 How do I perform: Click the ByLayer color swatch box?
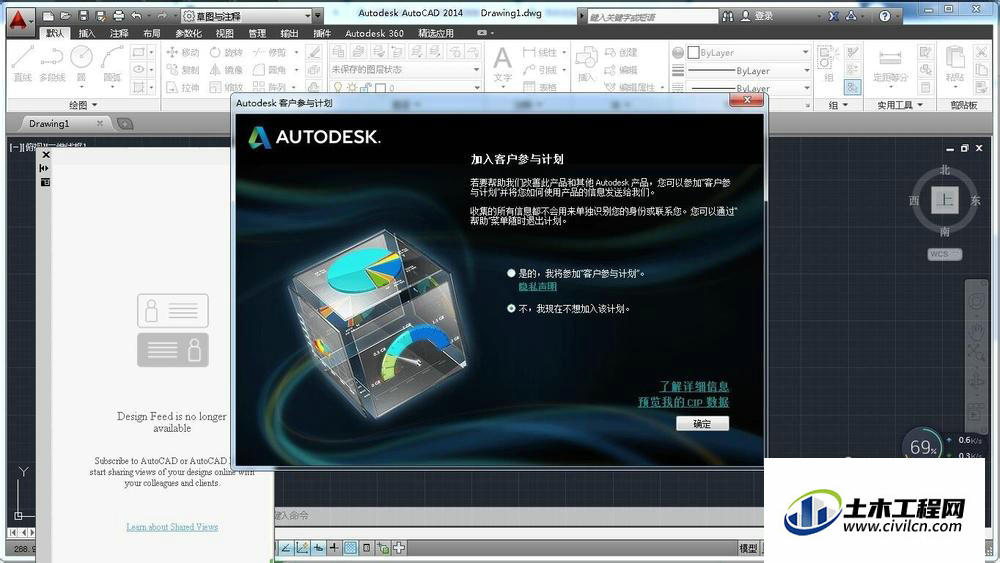[693, 52]
